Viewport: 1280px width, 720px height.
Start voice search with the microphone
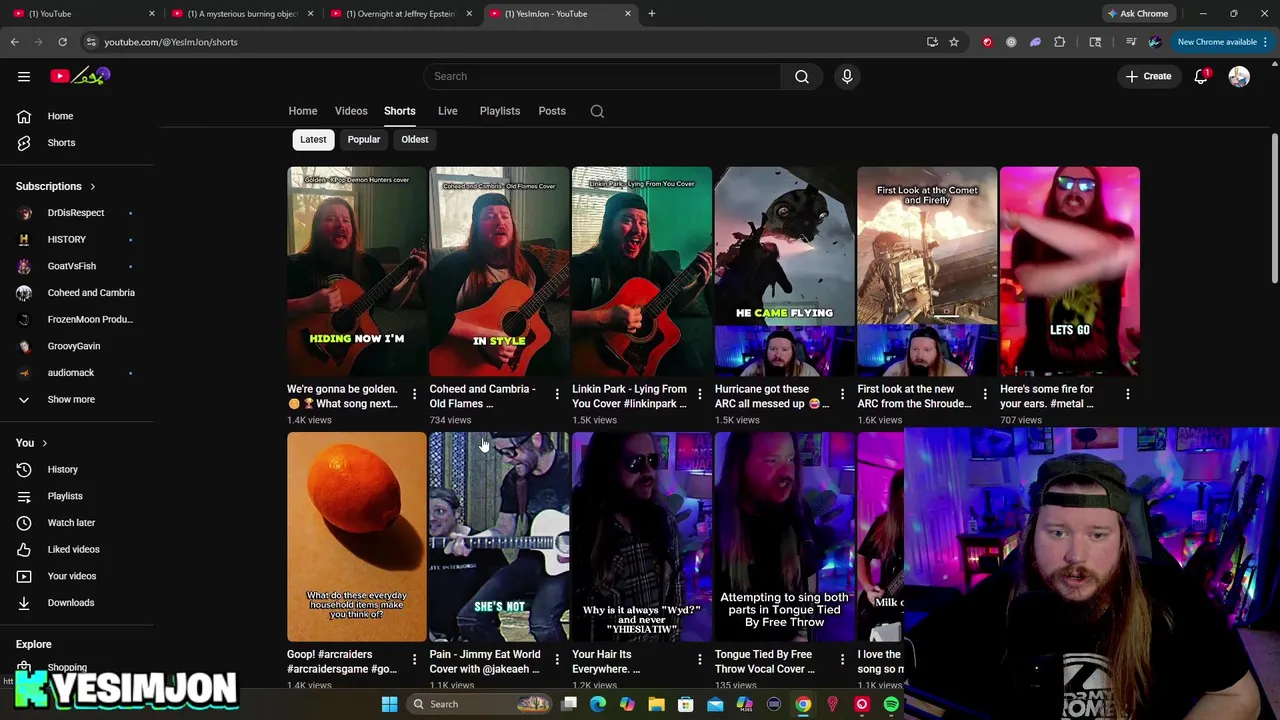tap(847, 76)
